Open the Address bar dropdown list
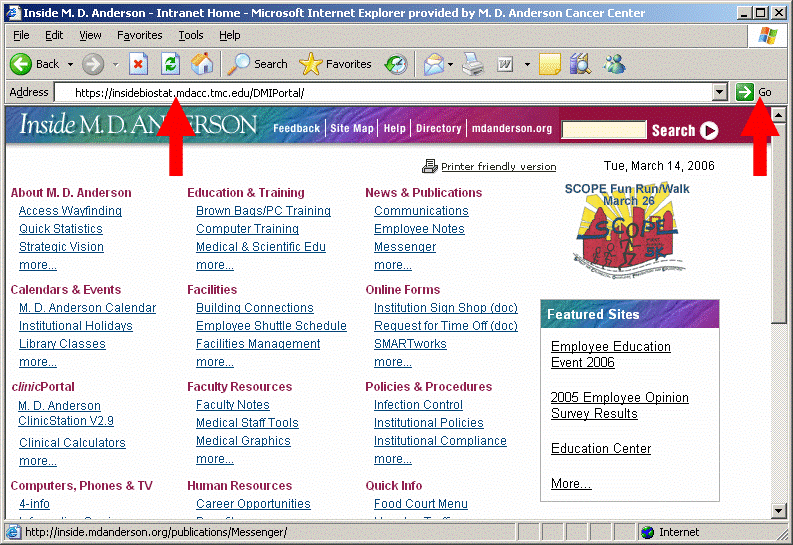This screenshot has height=545, width=793. tap(720, 92)
